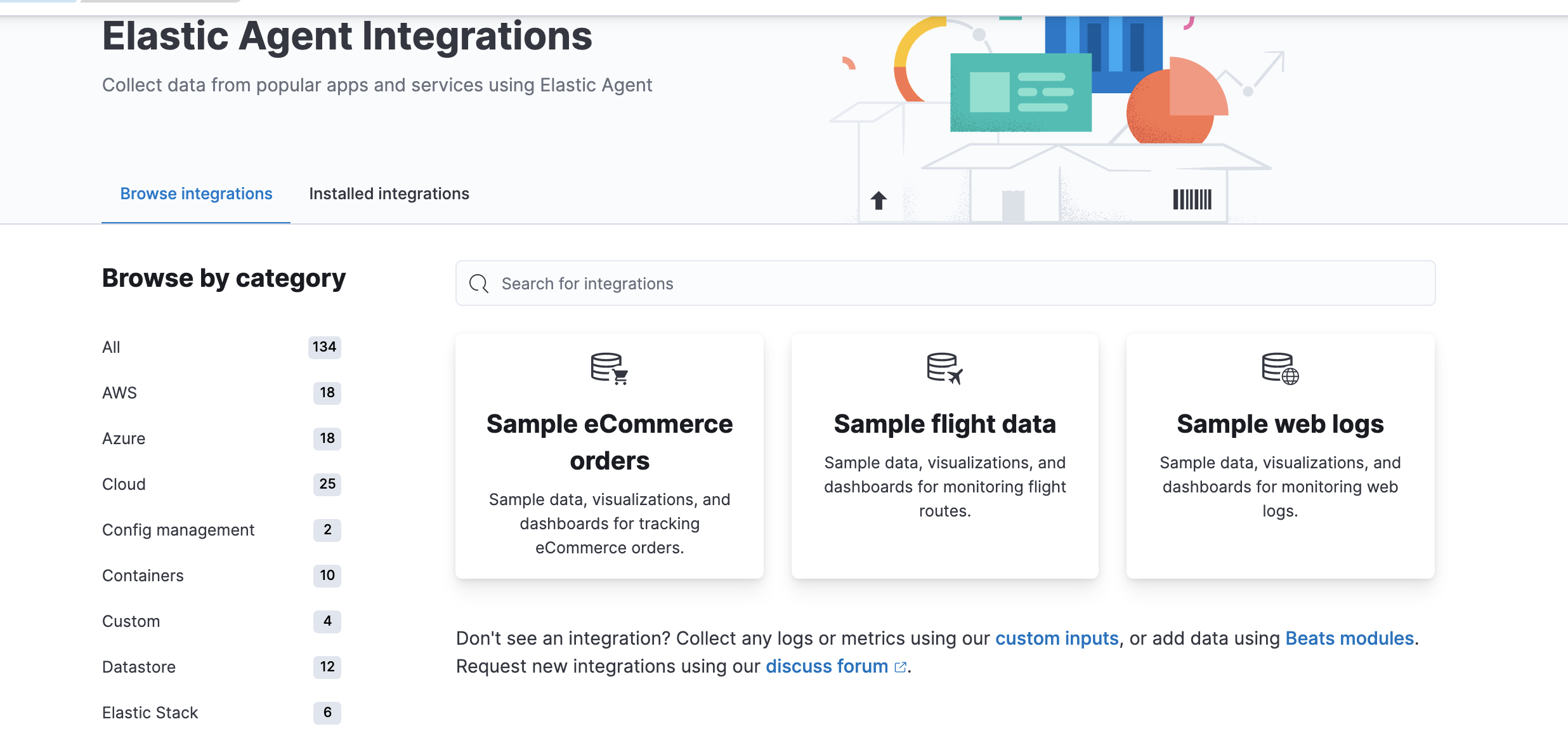Click the search magnifier icon

coord(479,284)
